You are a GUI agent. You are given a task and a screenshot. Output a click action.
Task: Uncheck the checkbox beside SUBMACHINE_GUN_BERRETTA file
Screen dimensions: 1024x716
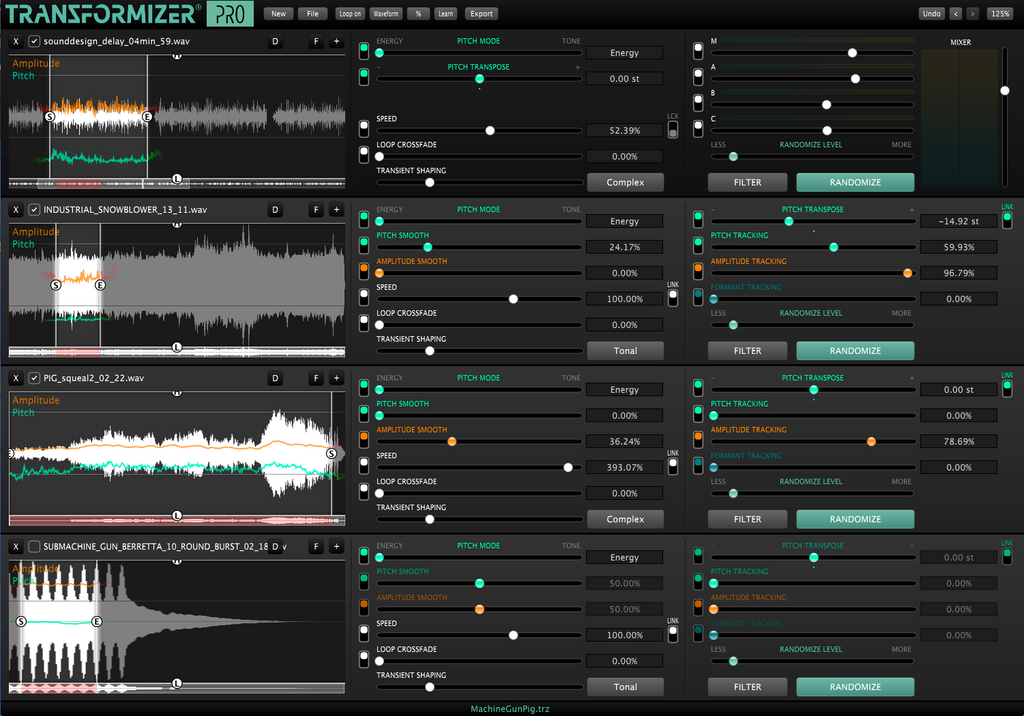pos(36,547)
